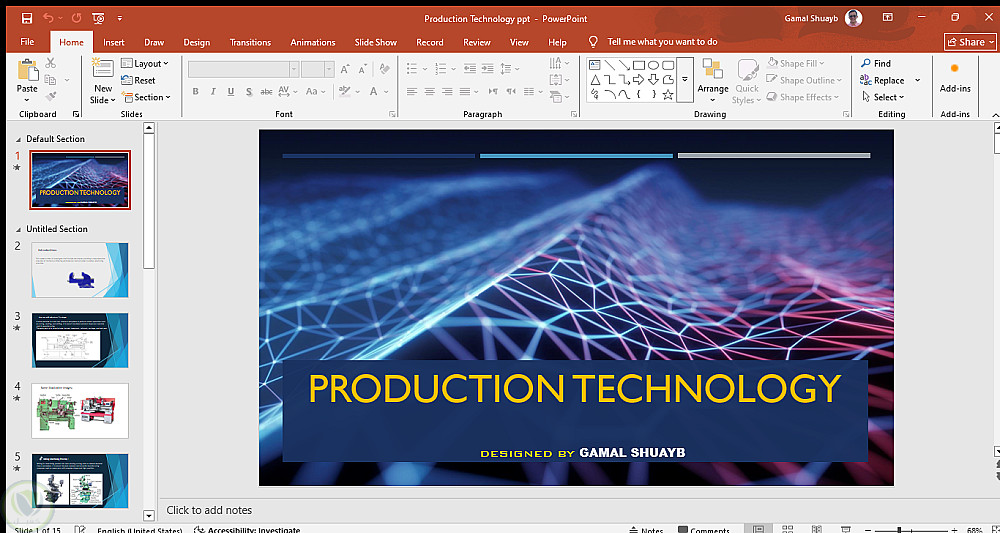This screenshot has width=1000, height=533.
Task: Select the Arrow line shape
Action: tap(624, 65)
